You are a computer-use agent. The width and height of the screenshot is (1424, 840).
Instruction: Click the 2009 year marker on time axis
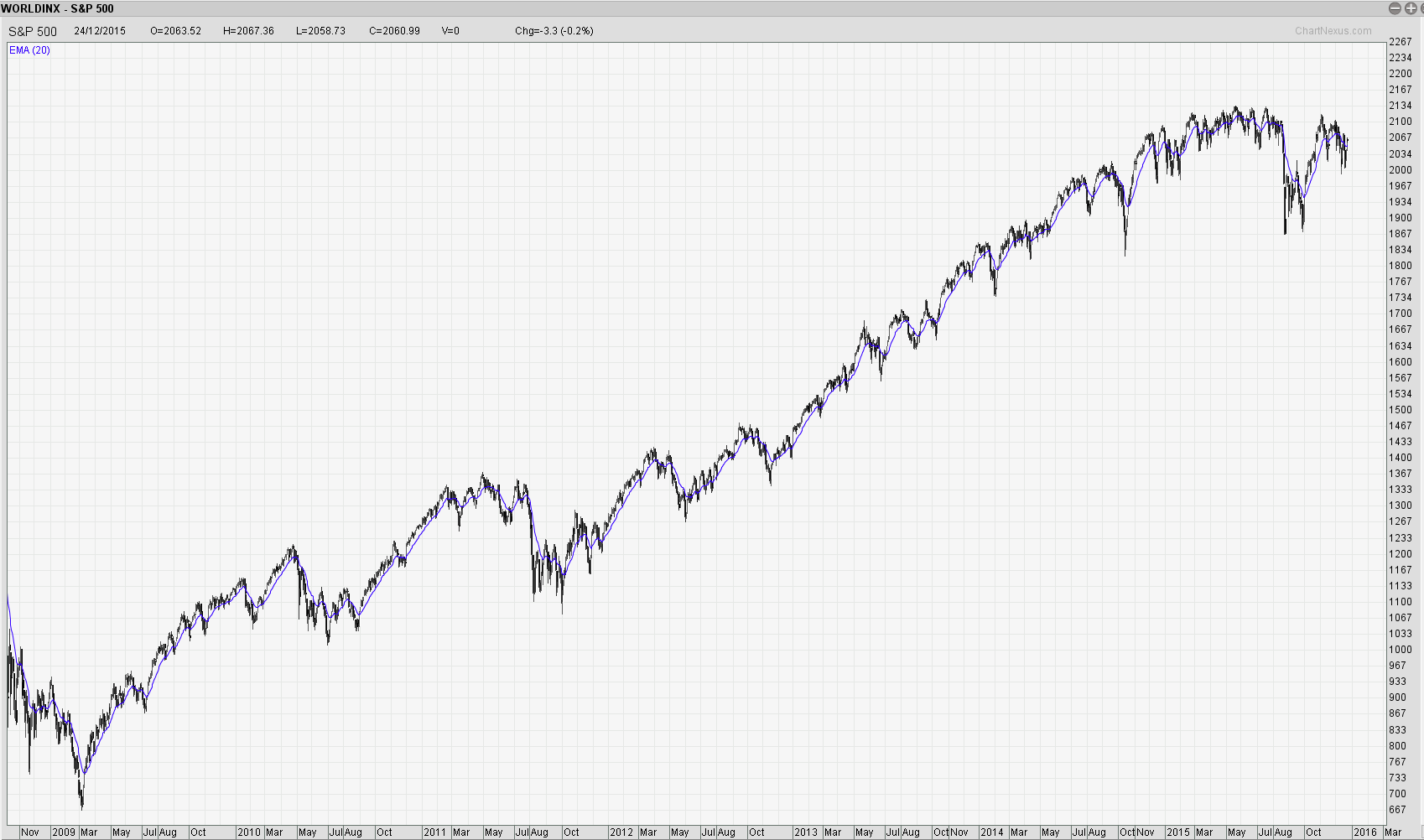point(64,832)
